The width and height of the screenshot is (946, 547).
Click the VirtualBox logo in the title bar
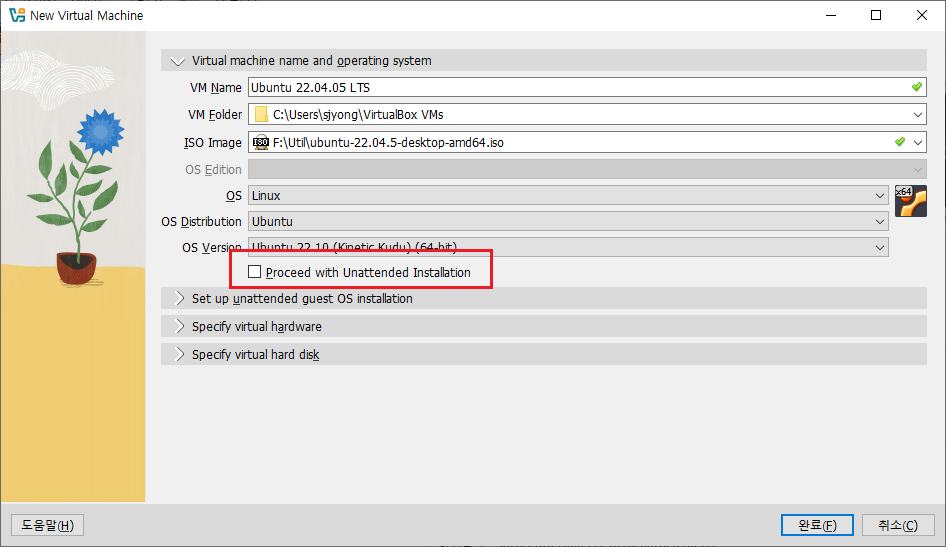coord(17,15)
